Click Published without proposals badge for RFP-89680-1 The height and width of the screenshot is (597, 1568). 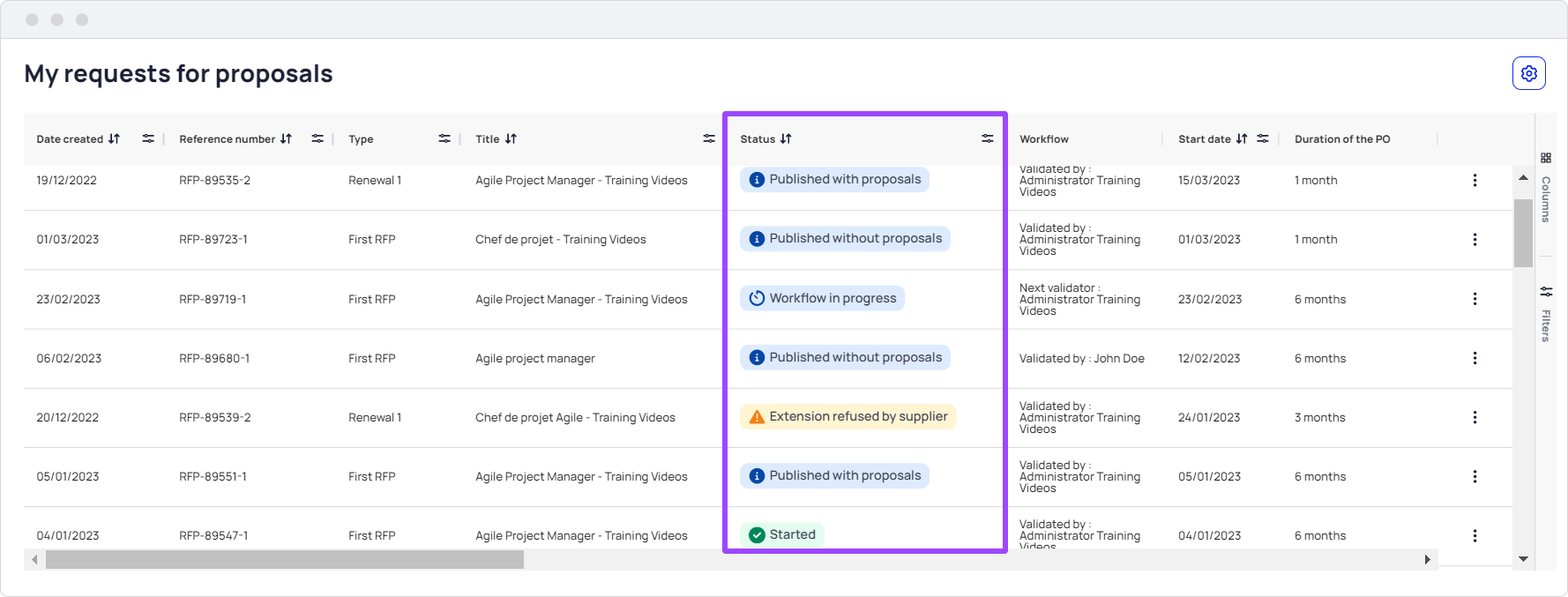[x=845, y=357]
